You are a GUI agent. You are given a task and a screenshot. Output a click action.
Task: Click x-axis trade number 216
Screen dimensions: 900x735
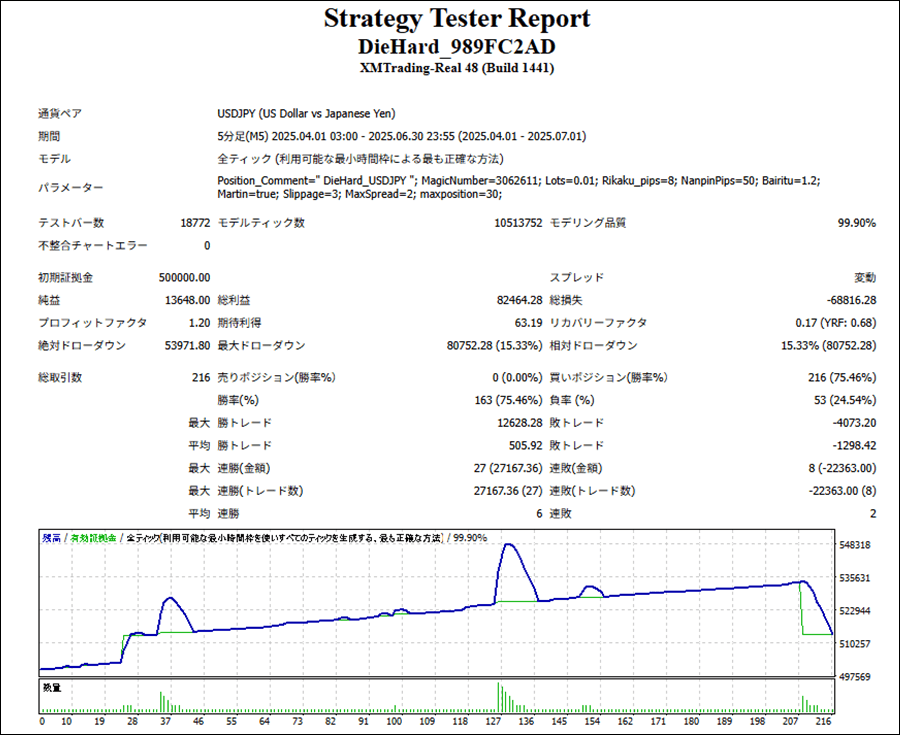click(824, 721)
